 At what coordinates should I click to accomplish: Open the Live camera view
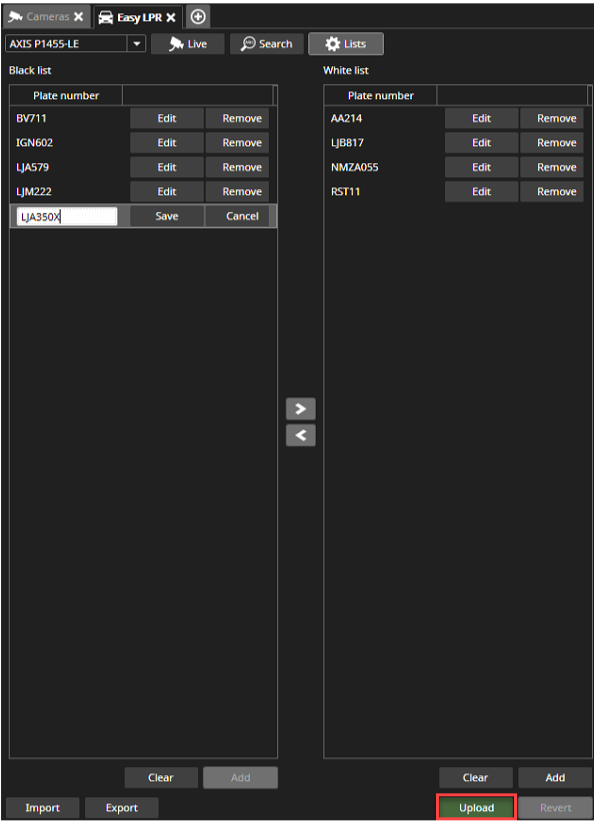188,44
